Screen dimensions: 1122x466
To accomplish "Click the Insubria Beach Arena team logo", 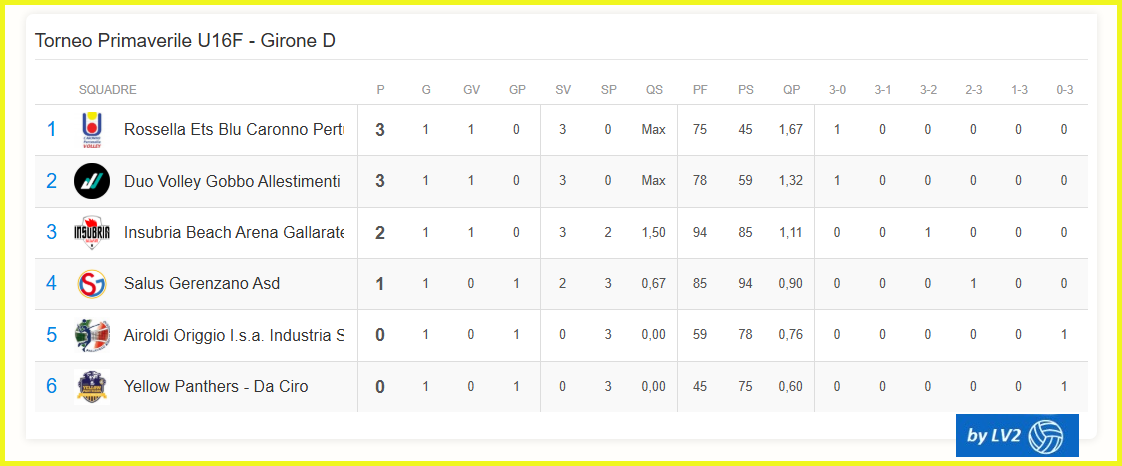I will pyautogui.click(x=92, y=232).
